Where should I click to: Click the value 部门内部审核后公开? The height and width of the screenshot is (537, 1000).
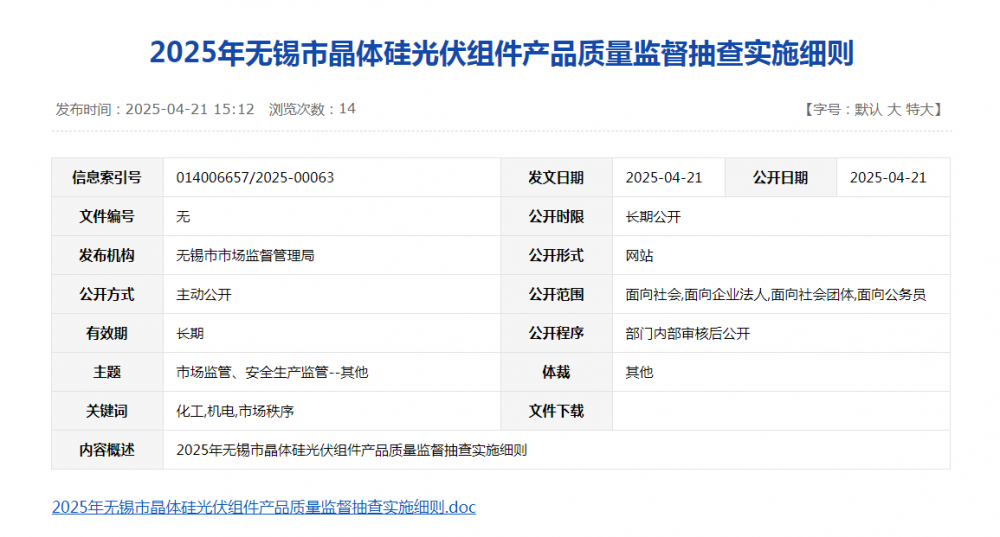[688, 334]
